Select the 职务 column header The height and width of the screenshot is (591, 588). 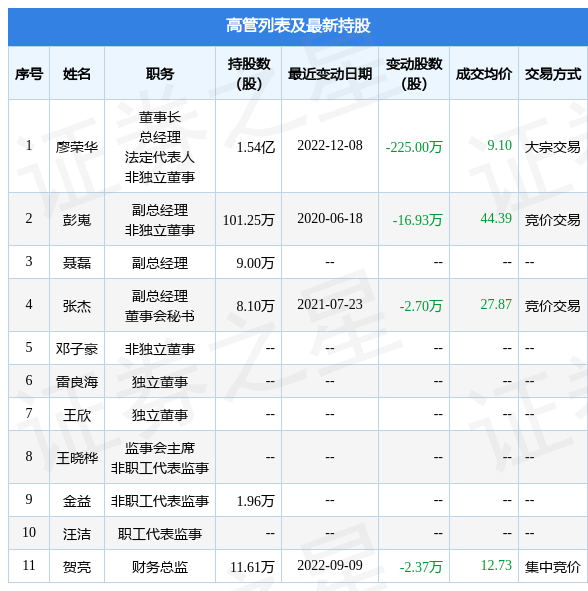[160, 74]
